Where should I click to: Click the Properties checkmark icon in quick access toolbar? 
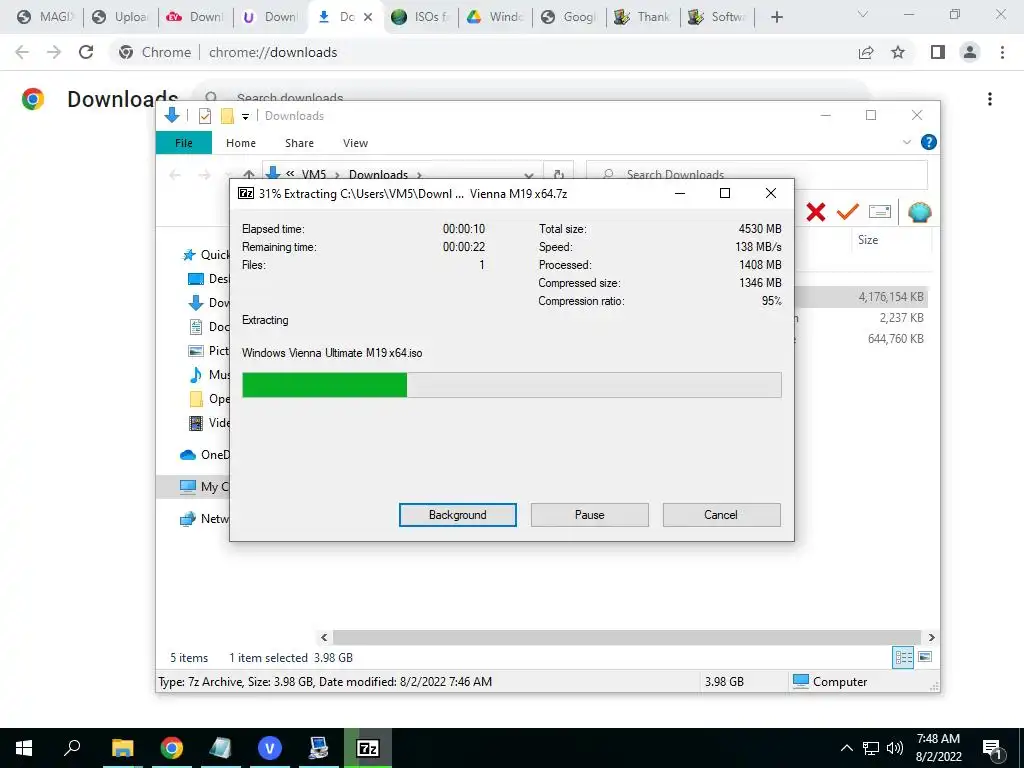pyautogui.click(x=204, y=116)
